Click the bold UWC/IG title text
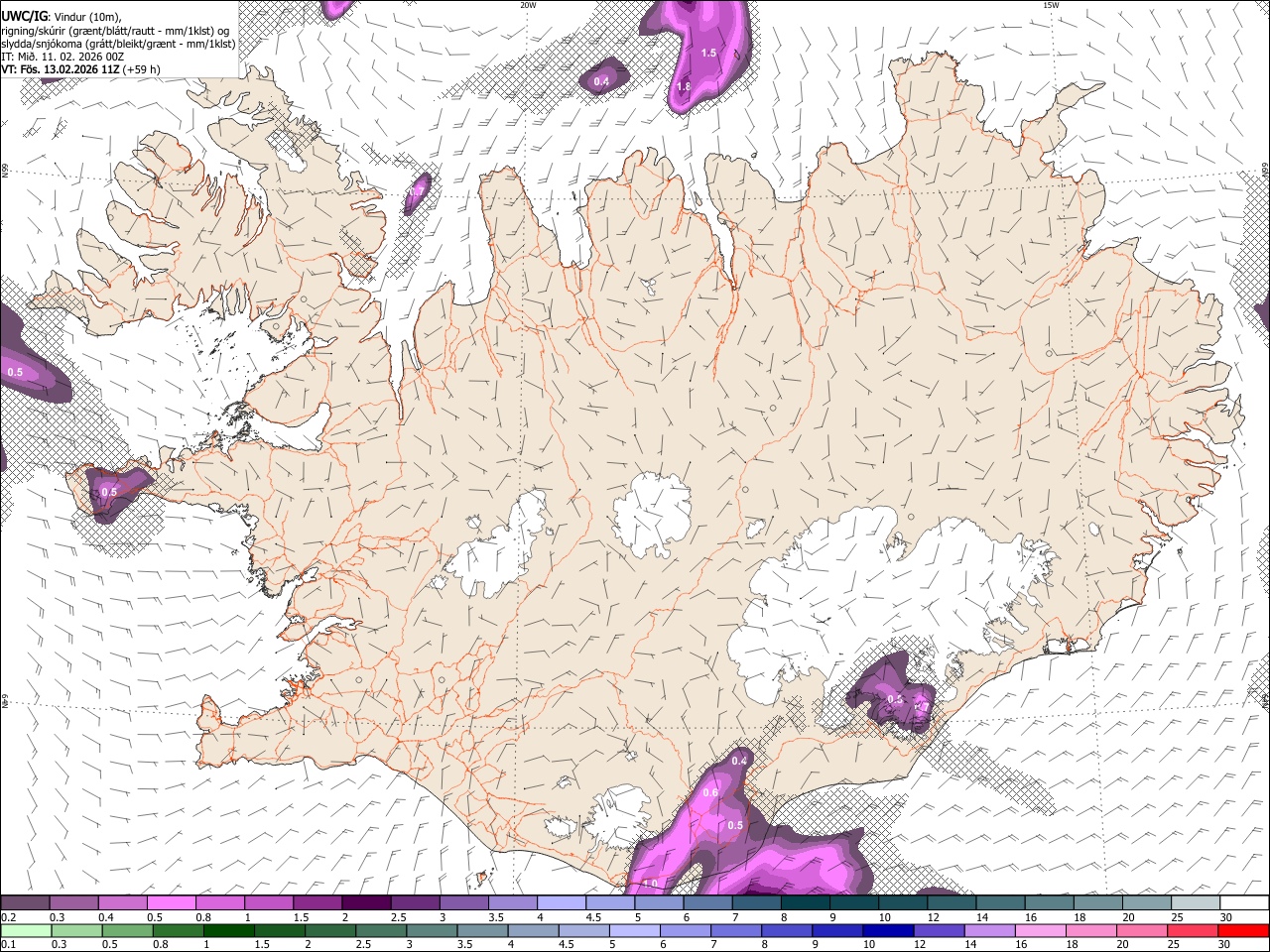This screenshot has width=1270, height=952. [24, 16]
